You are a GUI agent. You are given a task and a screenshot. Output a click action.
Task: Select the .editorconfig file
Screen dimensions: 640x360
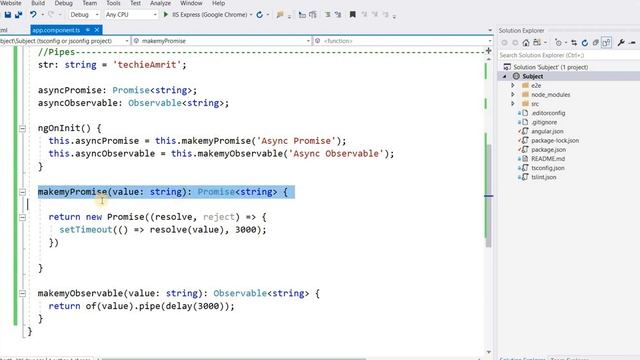click(x=548, y=113)
